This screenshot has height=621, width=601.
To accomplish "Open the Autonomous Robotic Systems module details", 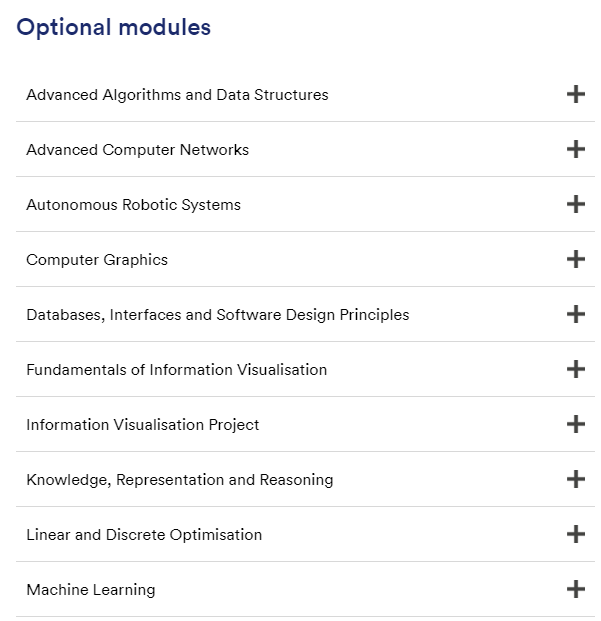I will pos(133,205).
